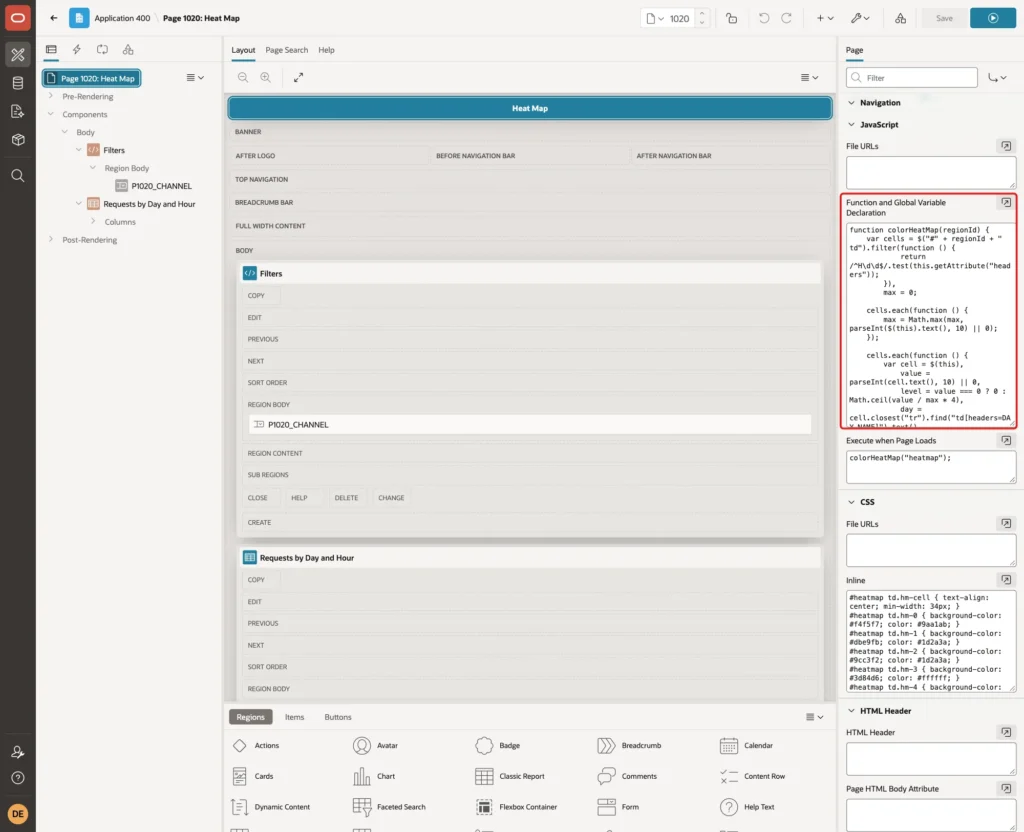This screenshot has width=1024, height=832.
Task: Select the Rendering tree tab icon
Action: pyautogui.click(x=51, y=50)
